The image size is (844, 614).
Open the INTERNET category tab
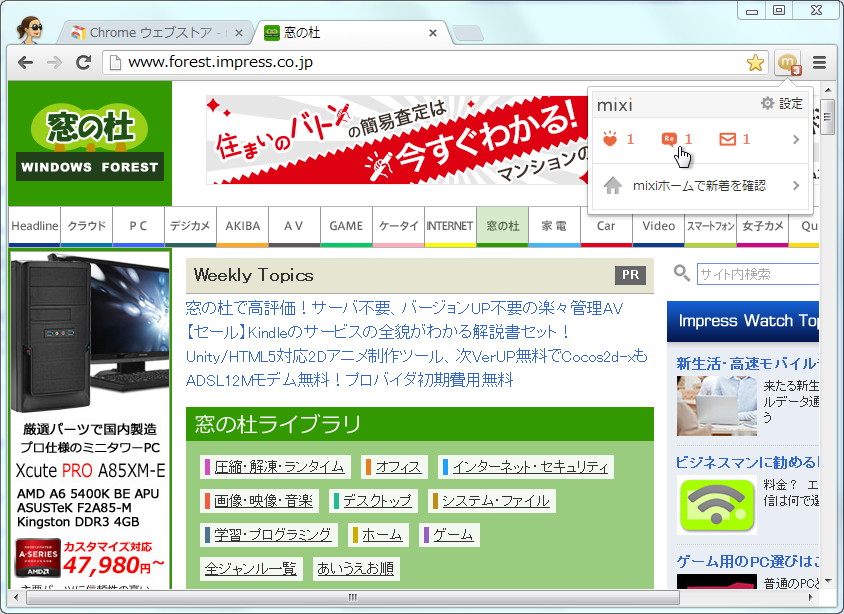coord(450,226)
